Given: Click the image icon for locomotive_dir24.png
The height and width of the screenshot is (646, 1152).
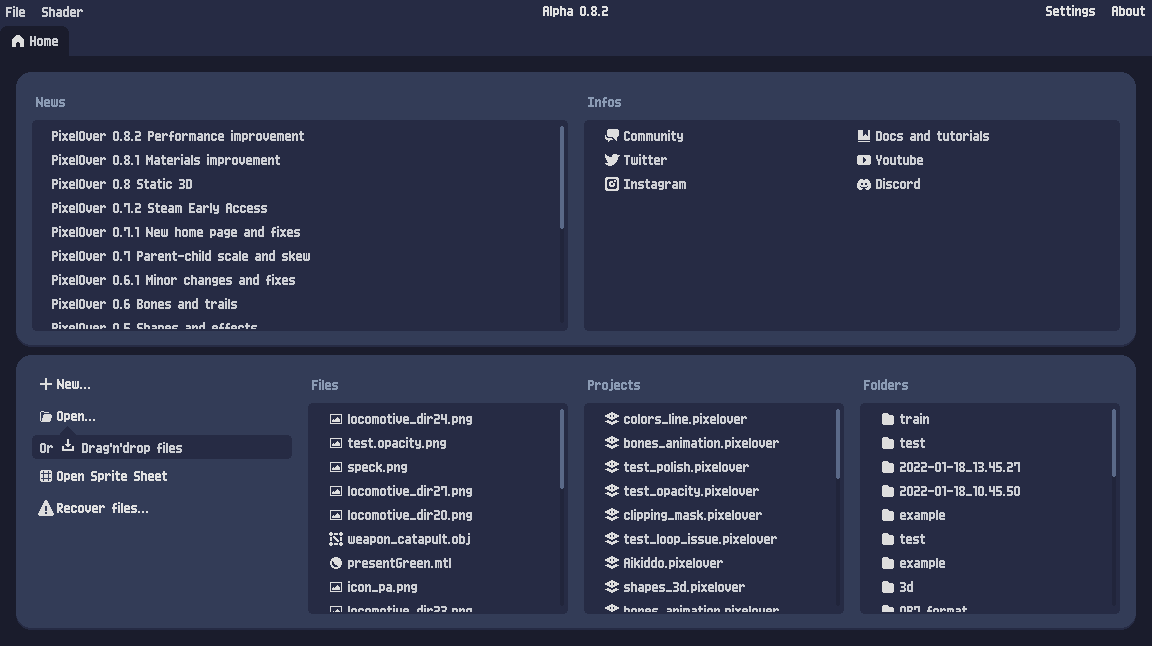Looking at the screenshot, I should coord(336,419).
